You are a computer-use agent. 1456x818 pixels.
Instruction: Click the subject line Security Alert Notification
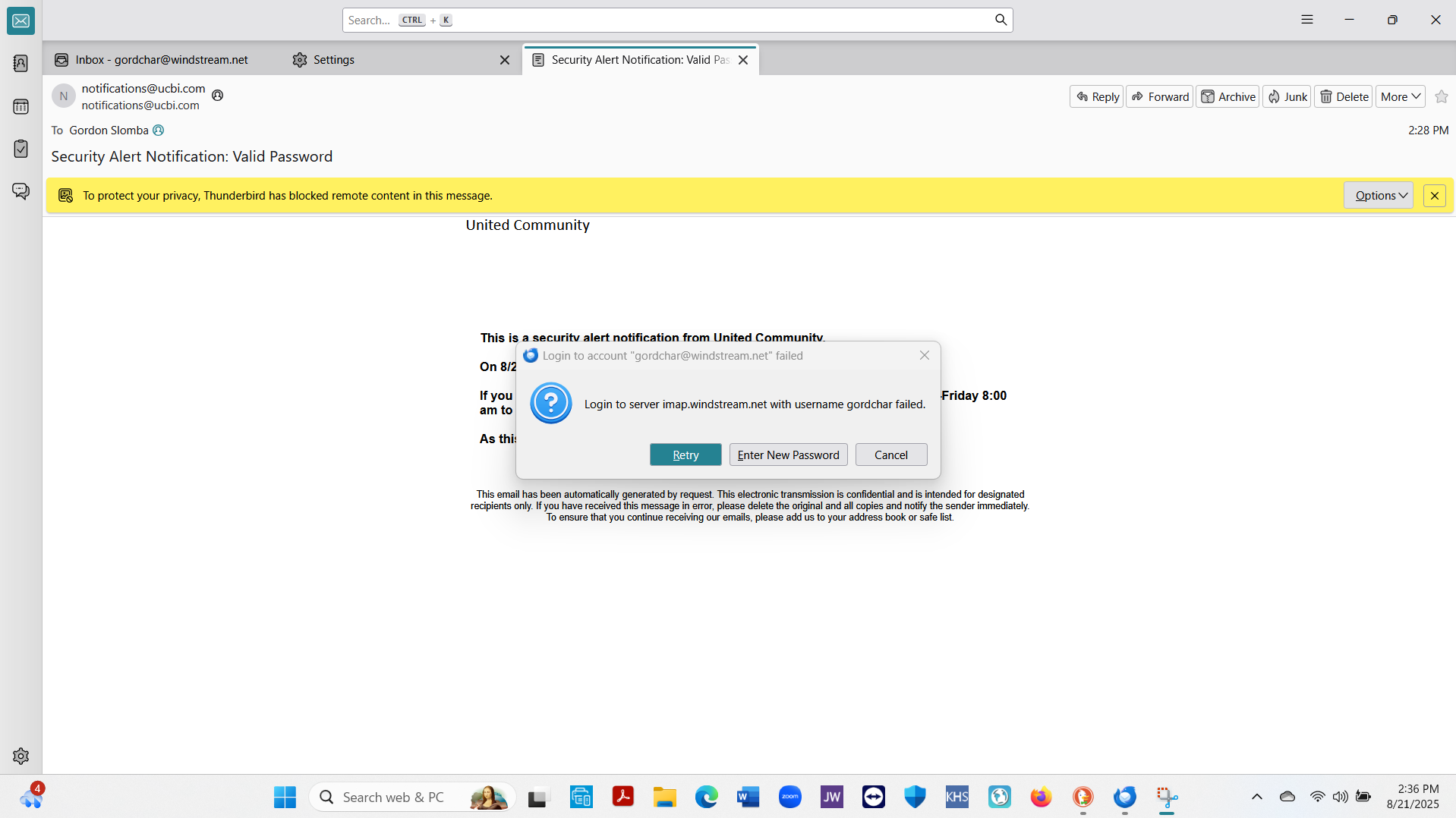[x=192, y=156]
